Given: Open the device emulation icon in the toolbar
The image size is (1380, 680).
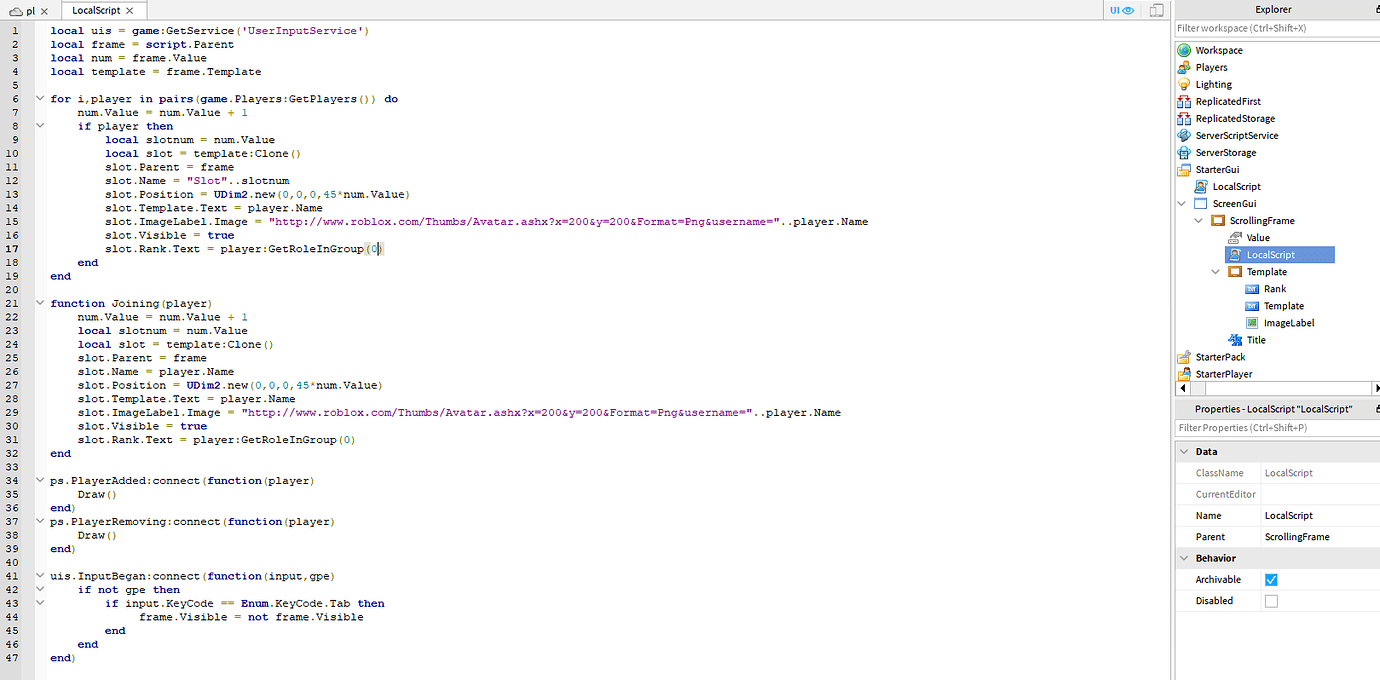Looking at the screenshot, I should (1157, 9).
